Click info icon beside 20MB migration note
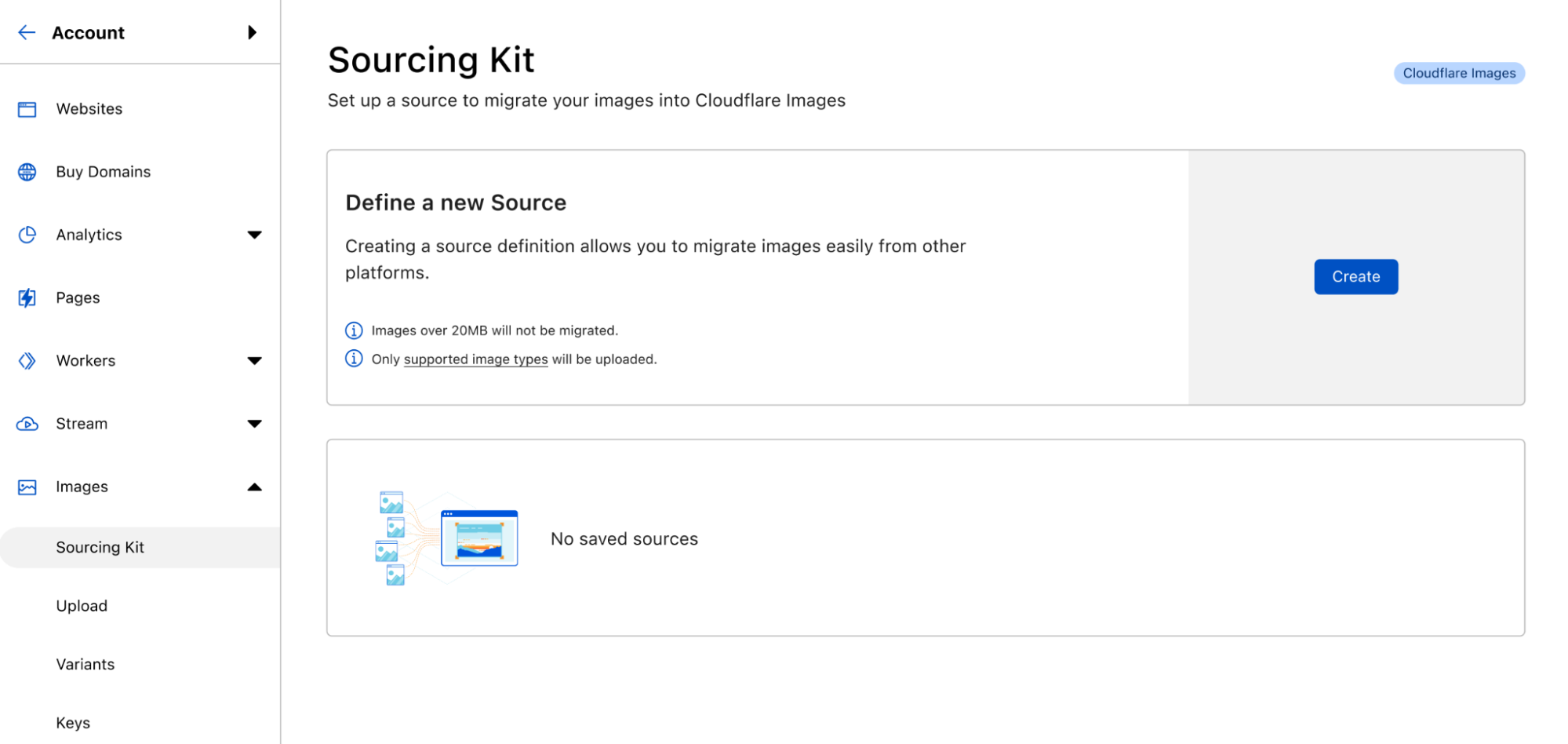The width and height of the screenshot is (1568, 744). point(354,330)
